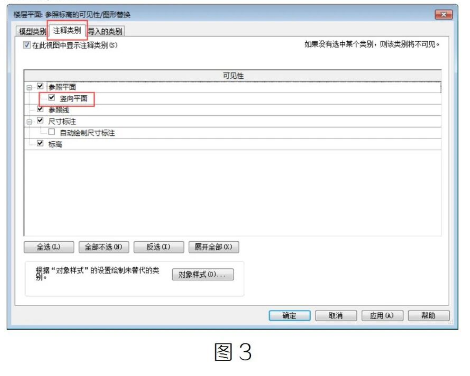Image resolution: width=470 pixels, height=376 pixels.
Task: Select the 自动绘制尺寸标注 row label
Action: click(x=87, y=133)
